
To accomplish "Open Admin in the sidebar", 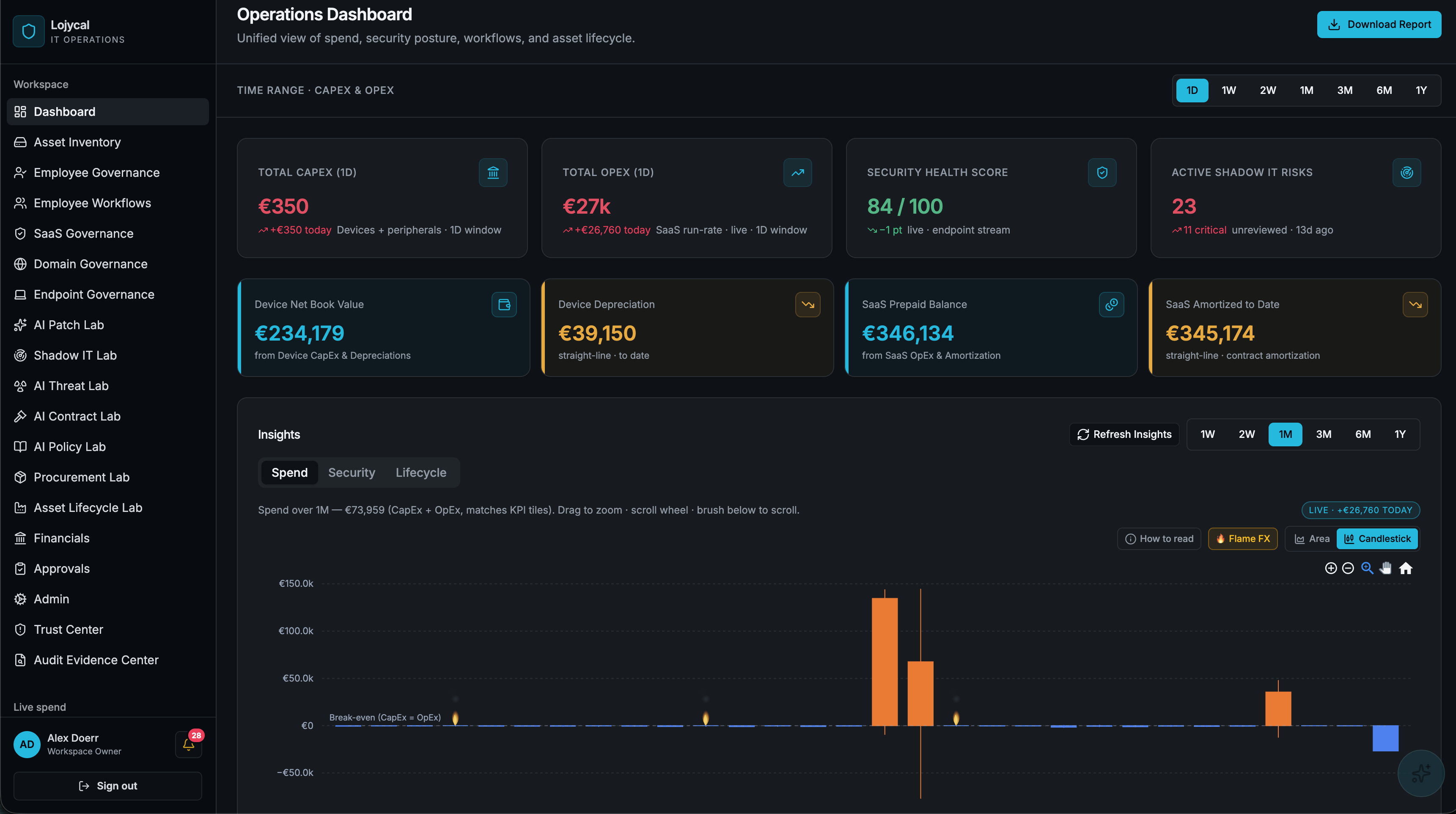I will click(107, 599).
